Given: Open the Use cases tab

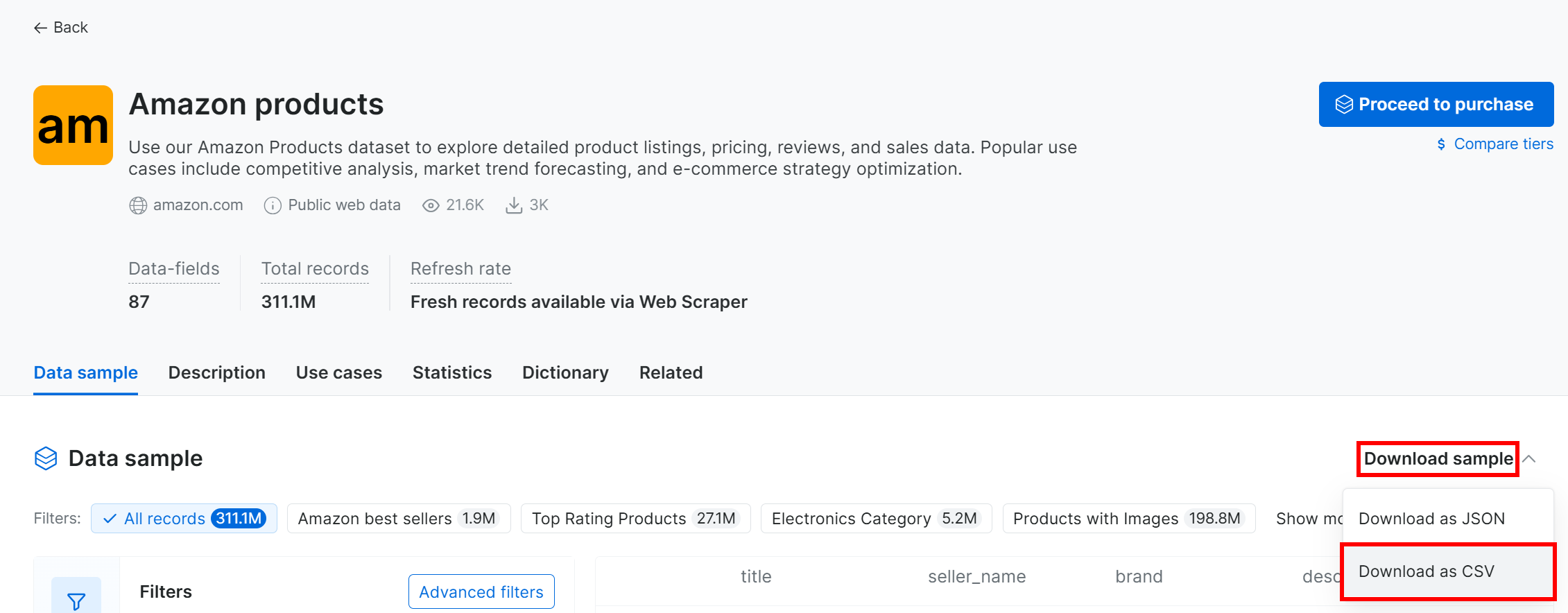Looking at the screenshot, I should point(338,373).
